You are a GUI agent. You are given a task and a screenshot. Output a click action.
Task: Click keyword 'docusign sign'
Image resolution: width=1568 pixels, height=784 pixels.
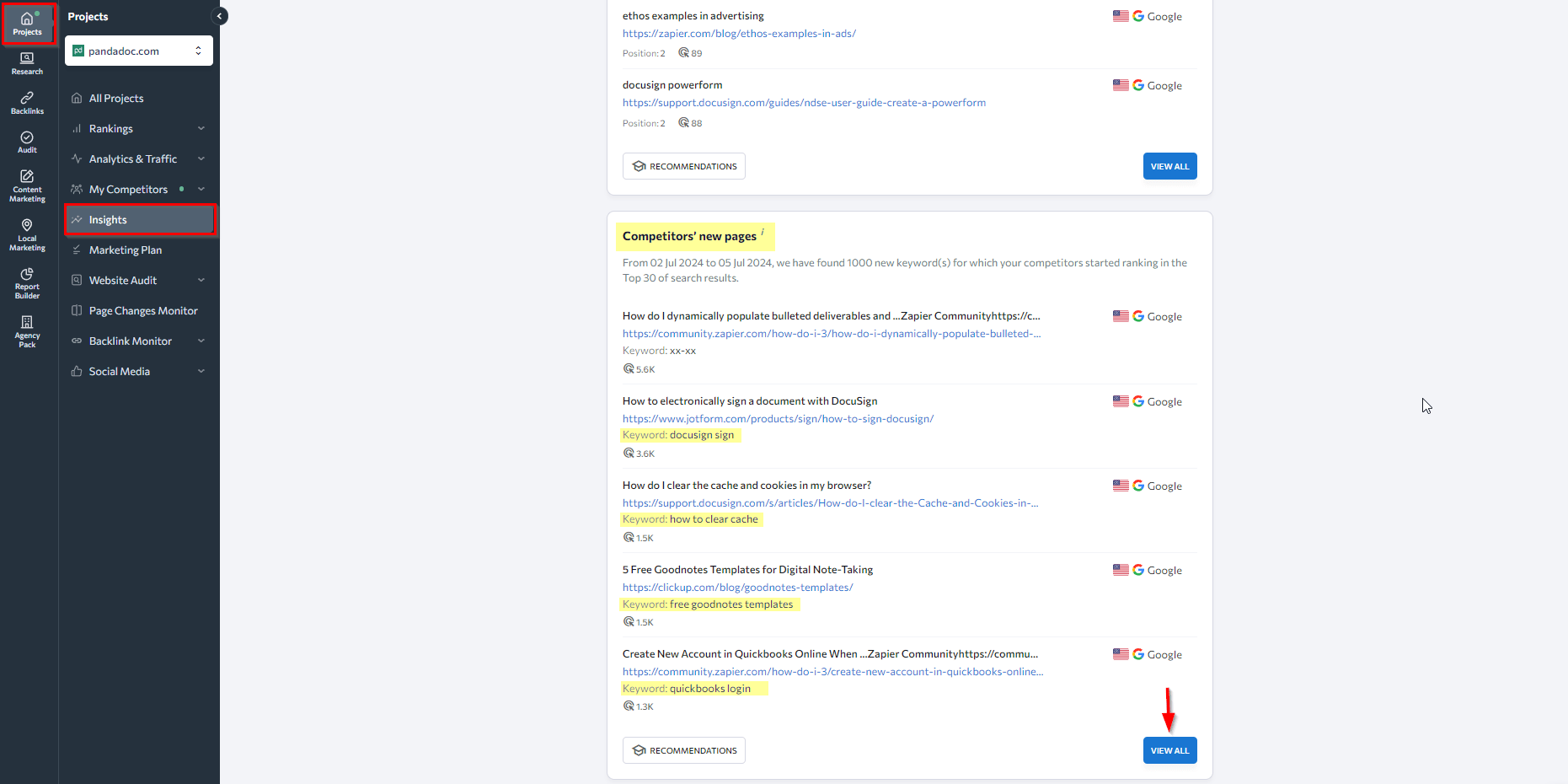702,435
